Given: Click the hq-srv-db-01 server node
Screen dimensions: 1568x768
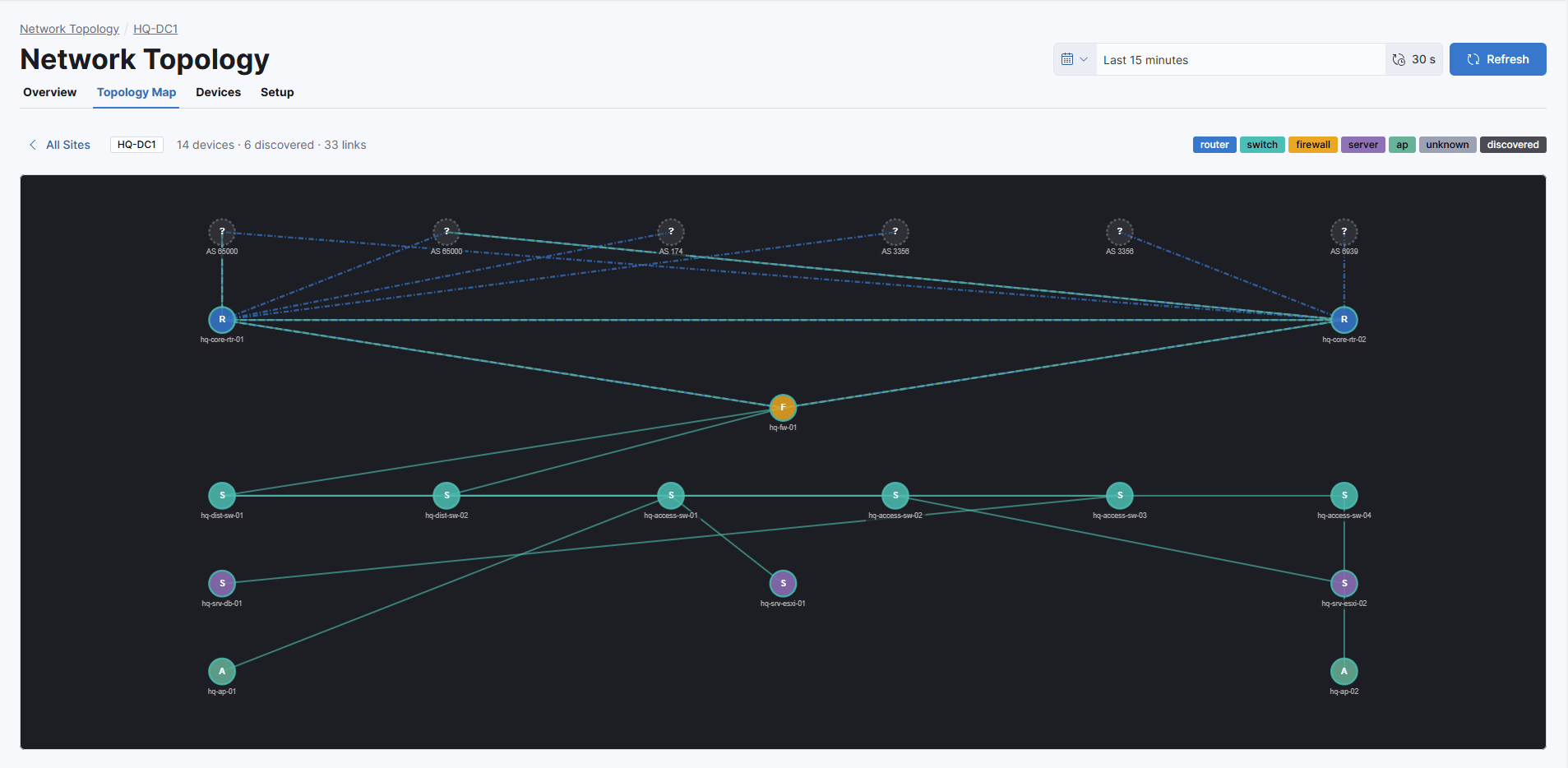Looking at the screenshot, I should (x=222, y=584).
